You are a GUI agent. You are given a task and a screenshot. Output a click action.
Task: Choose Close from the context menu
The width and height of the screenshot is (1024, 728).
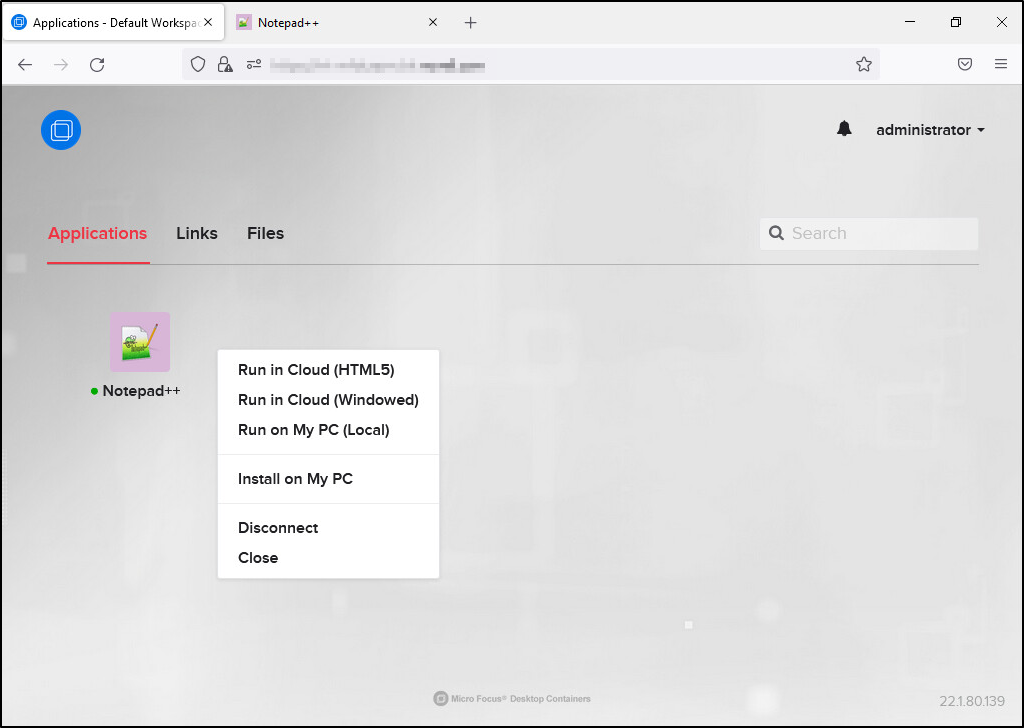(x=258, y=558)
